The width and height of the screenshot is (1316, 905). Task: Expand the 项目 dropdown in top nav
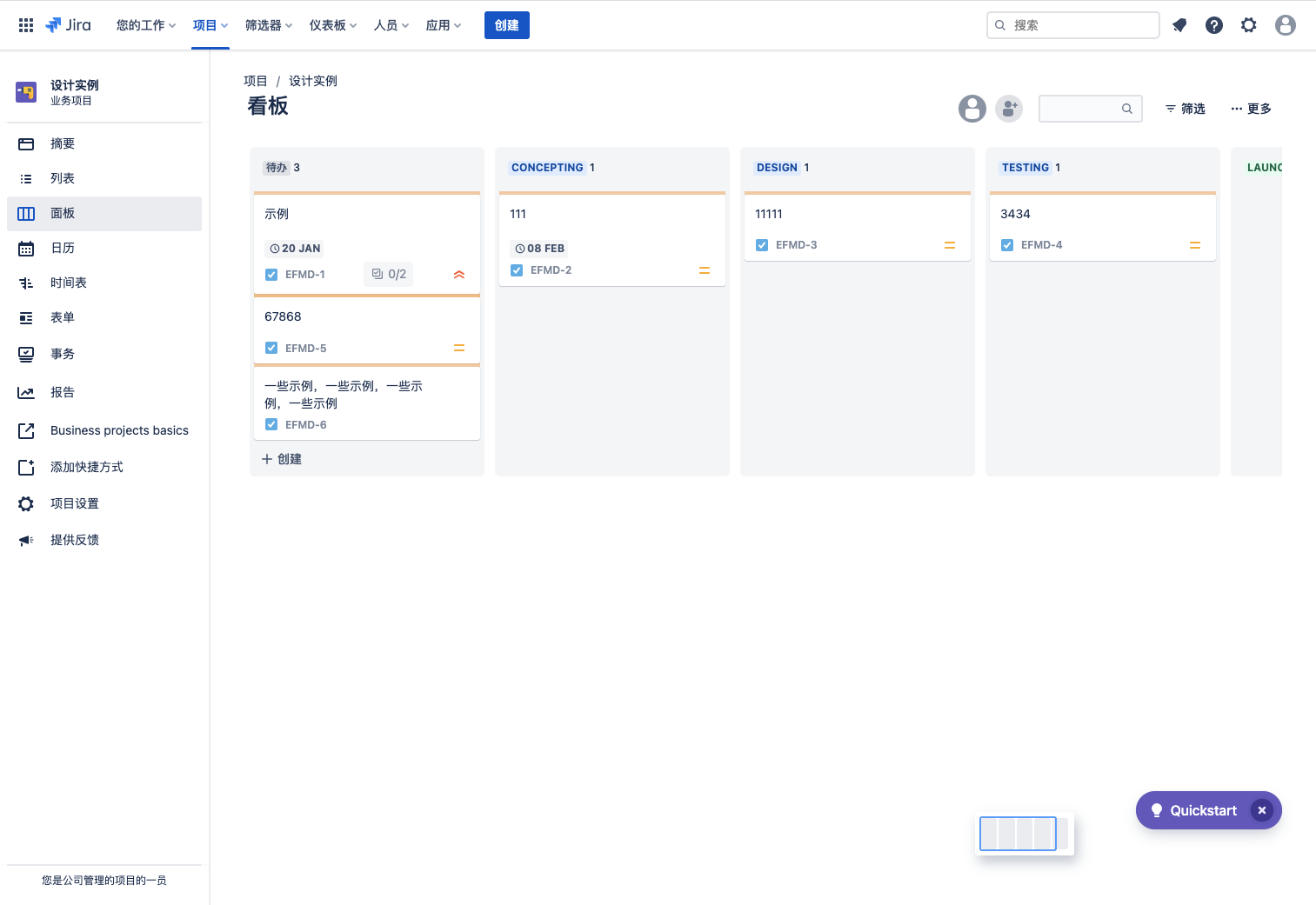[210, 25]
